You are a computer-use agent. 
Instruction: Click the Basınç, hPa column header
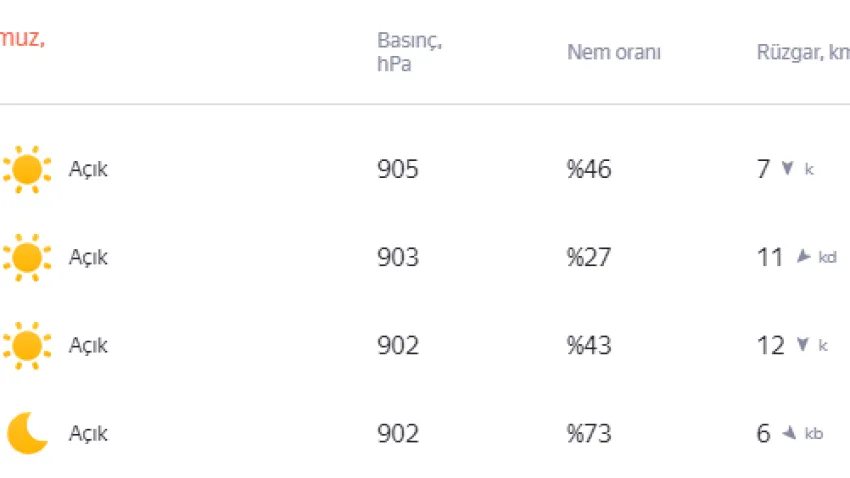coord(410,53)
